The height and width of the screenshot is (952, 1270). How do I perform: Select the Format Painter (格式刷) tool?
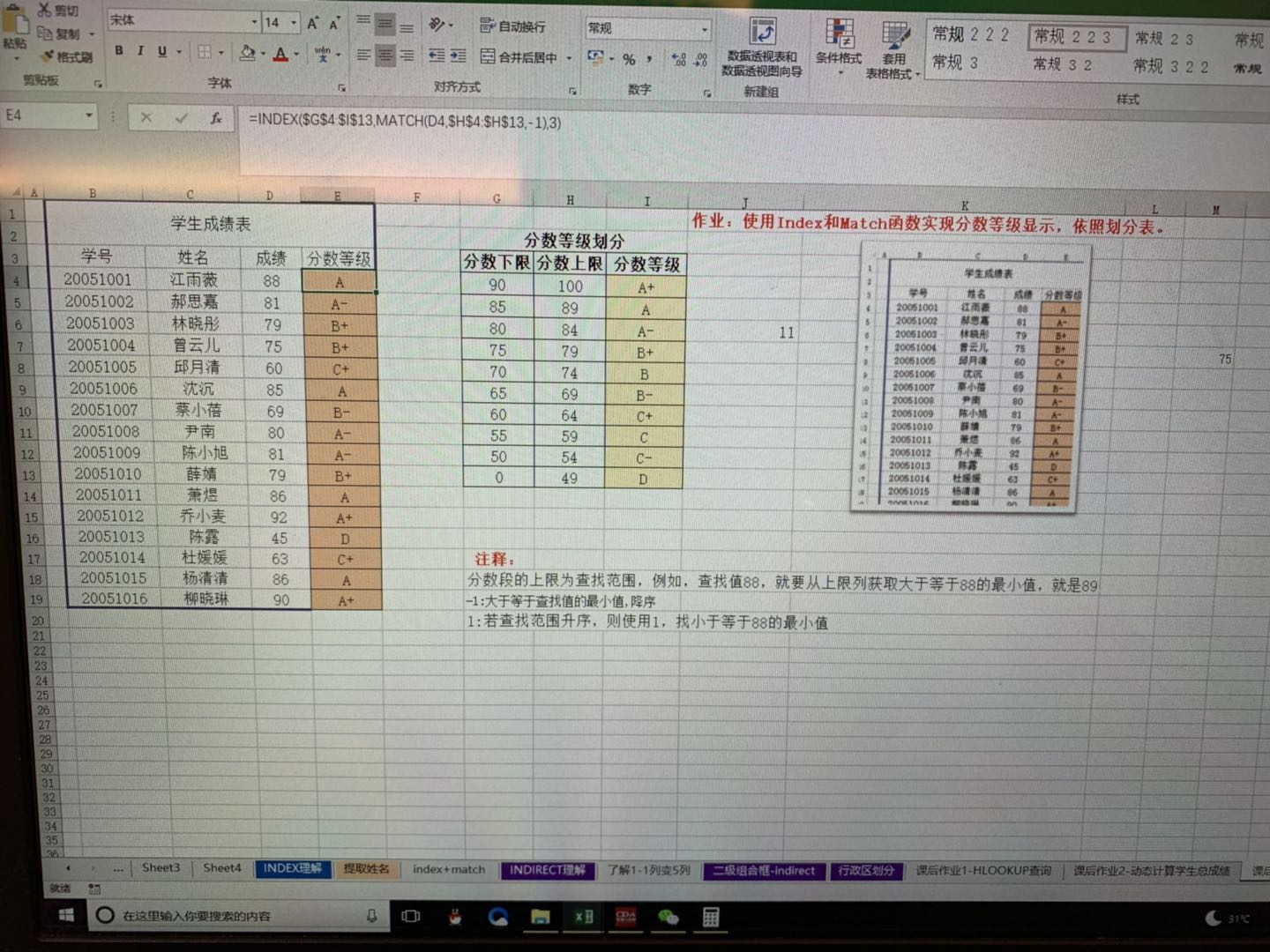pyautogui.click(x=66, y=56)
